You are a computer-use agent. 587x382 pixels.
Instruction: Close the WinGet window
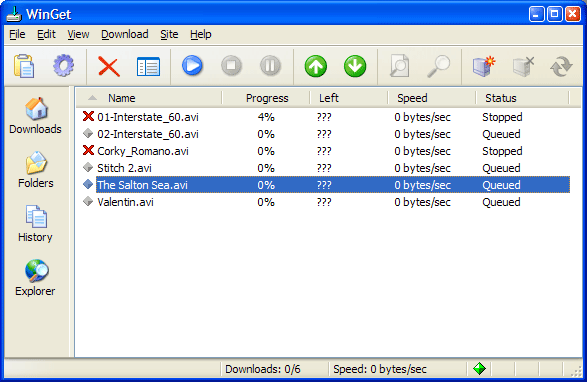point(572,14)
